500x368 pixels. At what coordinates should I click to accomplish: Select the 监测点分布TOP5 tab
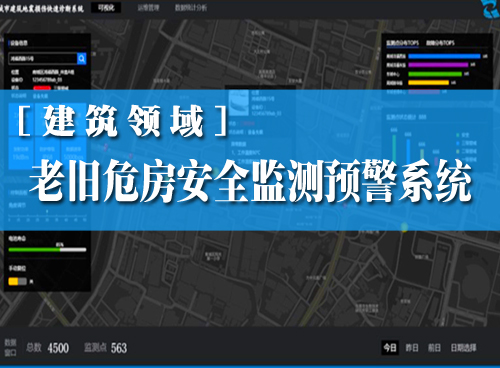click(x=402, y=43)
